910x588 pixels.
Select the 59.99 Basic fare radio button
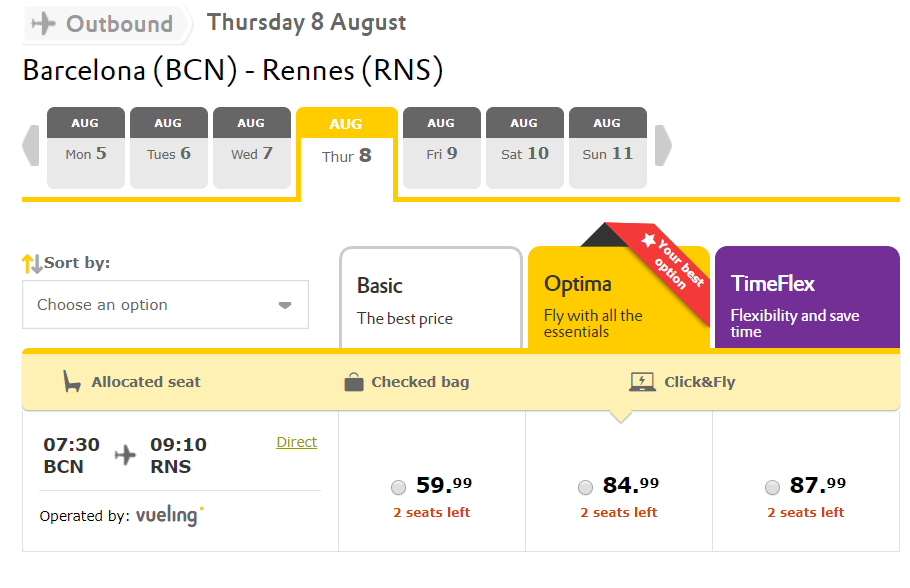pos(399,488)
